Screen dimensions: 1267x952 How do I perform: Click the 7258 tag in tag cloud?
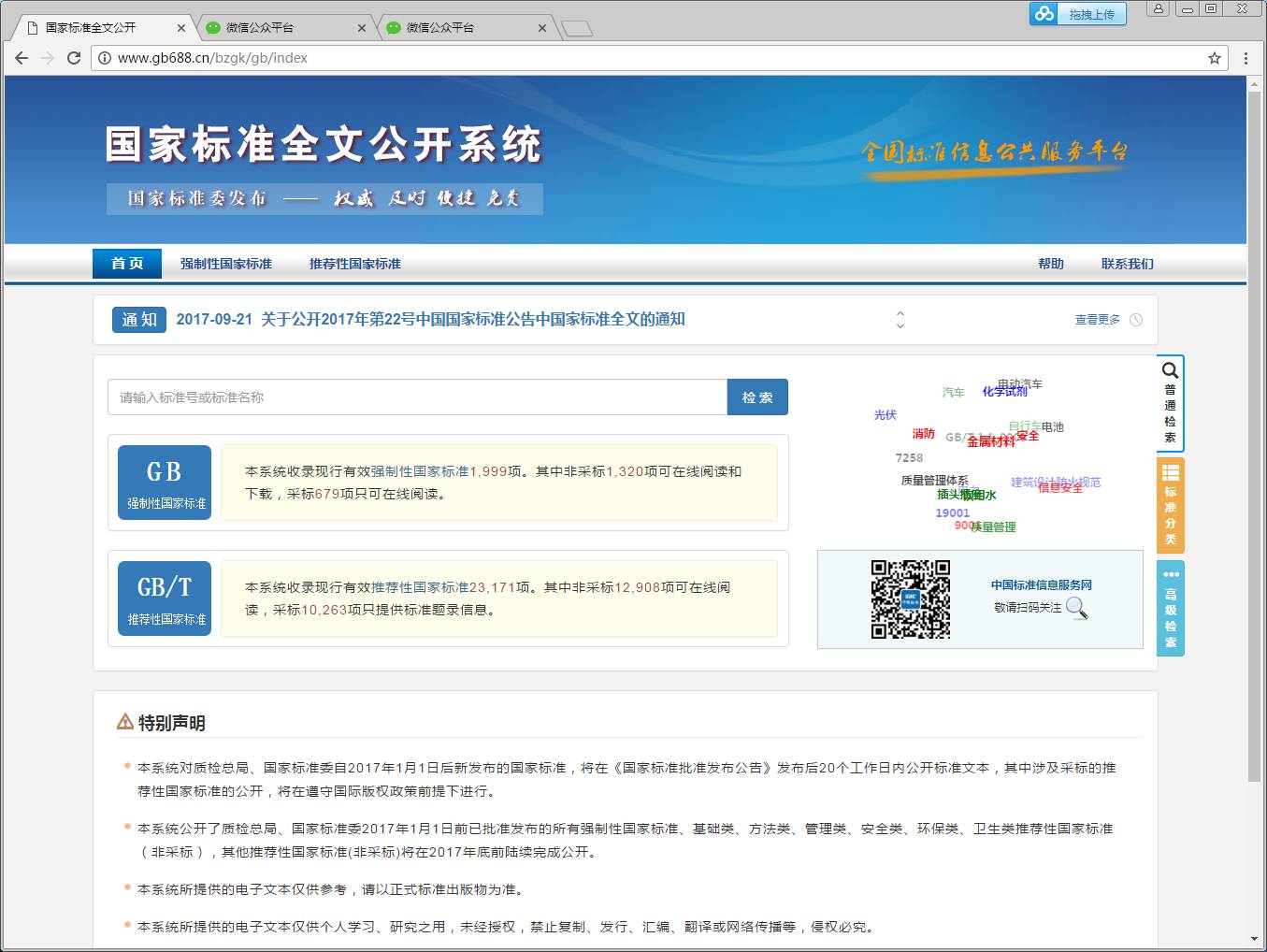coord(909,458)
